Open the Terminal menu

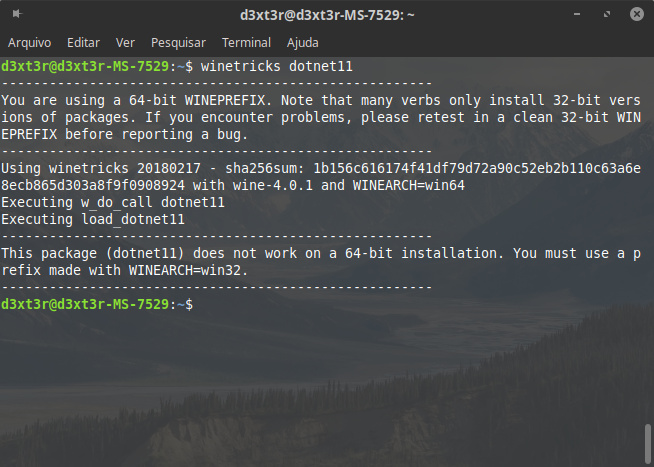coord(246,43)
